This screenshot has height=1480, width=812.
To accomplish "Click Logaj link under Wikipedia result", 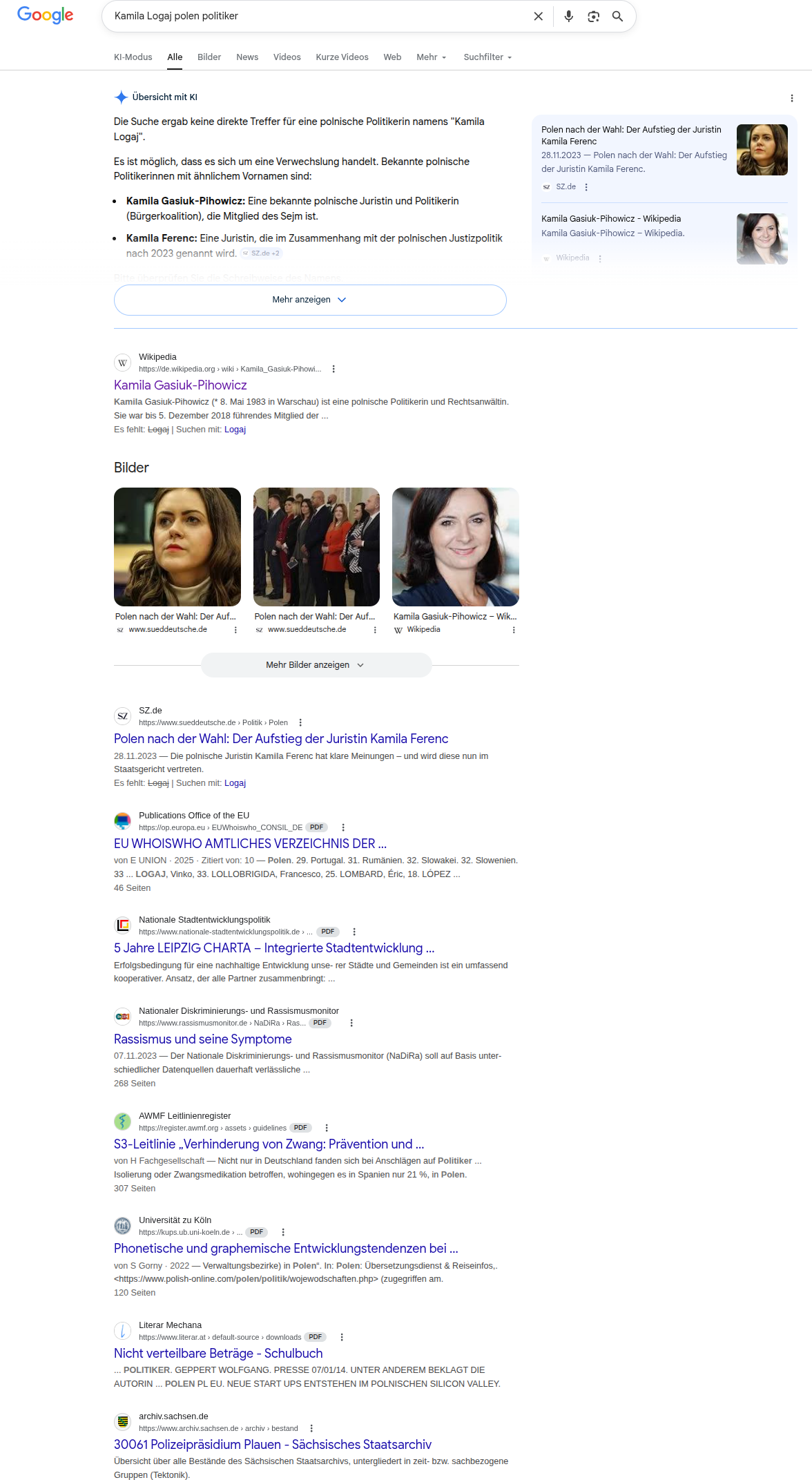I will pos(235,430).
